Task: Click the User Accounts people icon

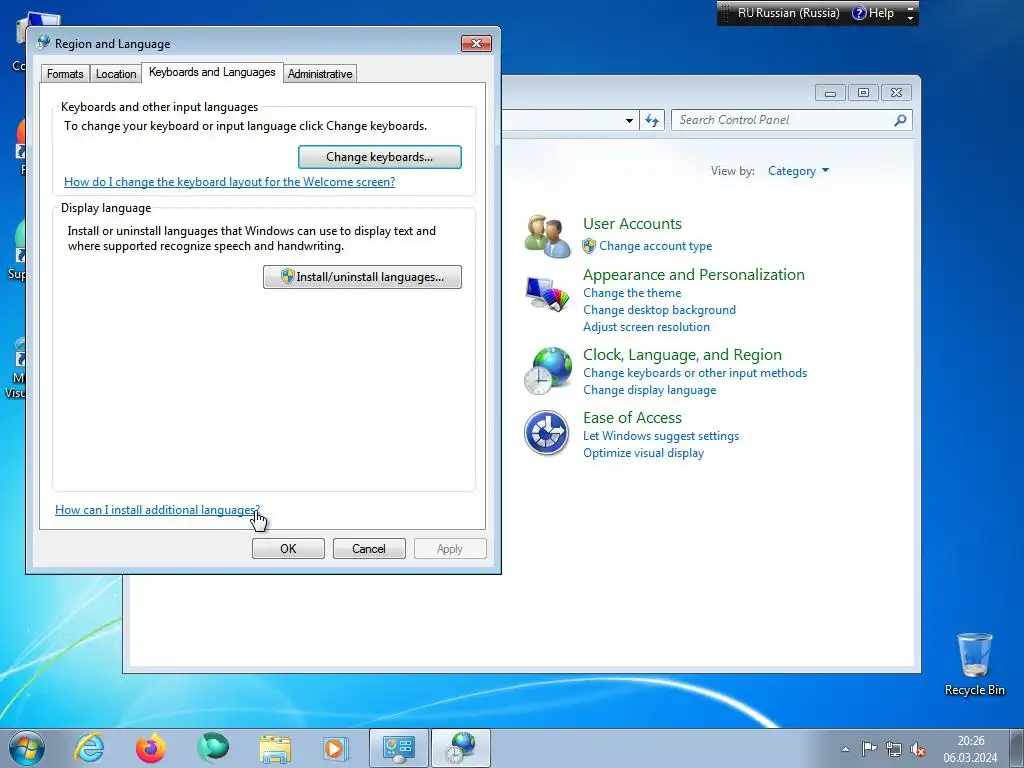Action: 547,236
